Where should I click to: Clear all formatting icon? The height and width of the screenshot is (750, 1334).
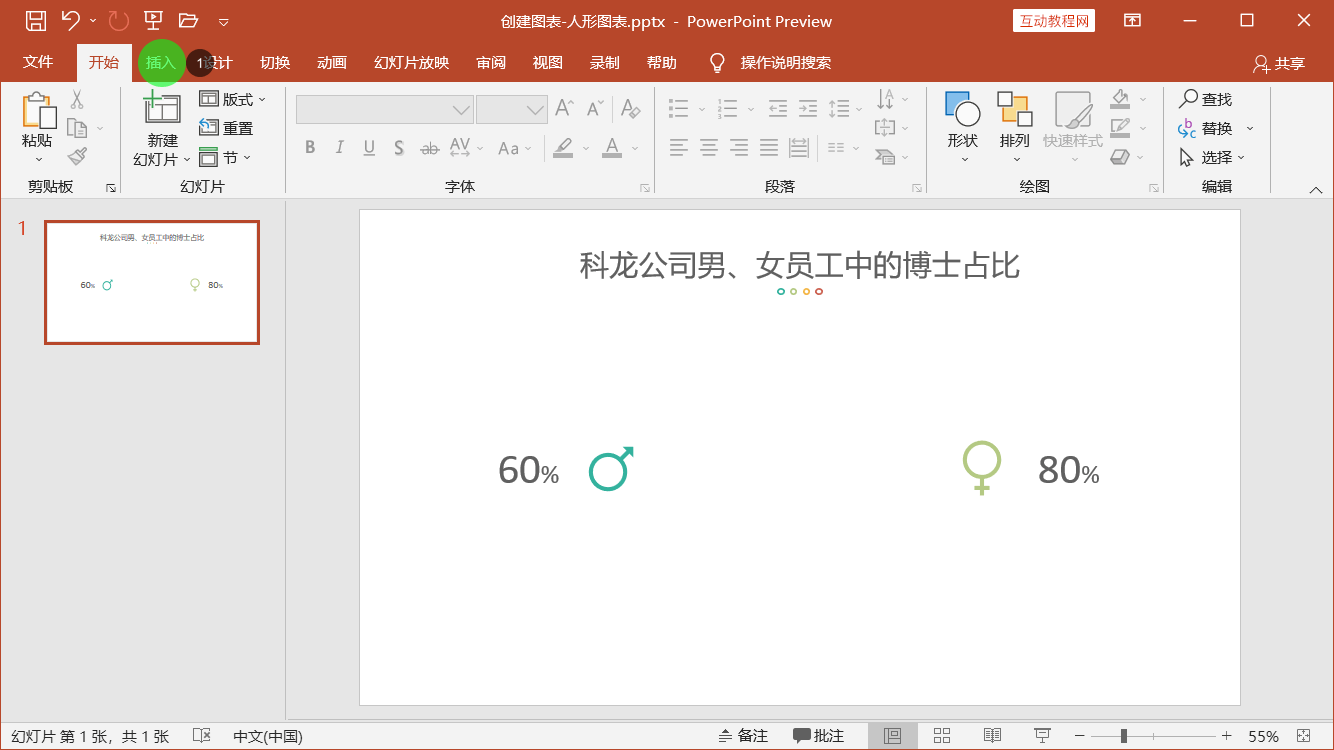[630, 108]
